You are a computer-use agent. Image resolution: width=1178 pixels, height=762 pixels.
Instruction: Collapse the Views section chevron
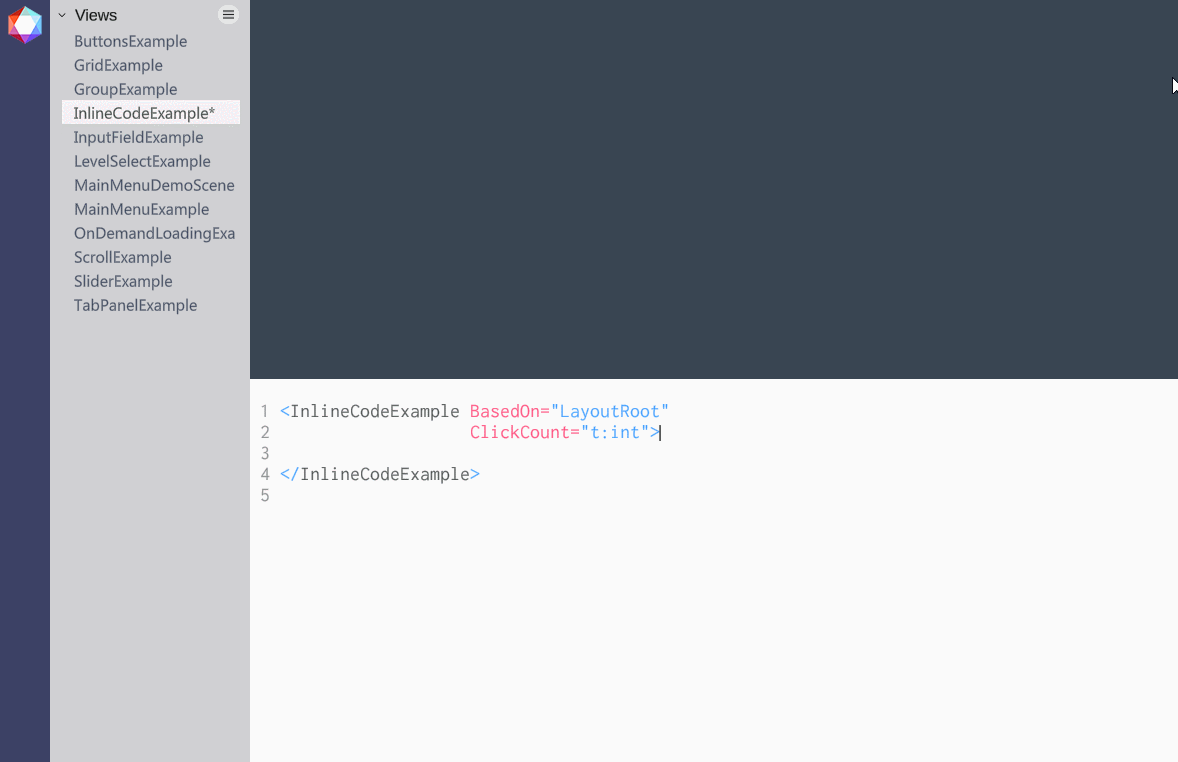tap(62, 15)
